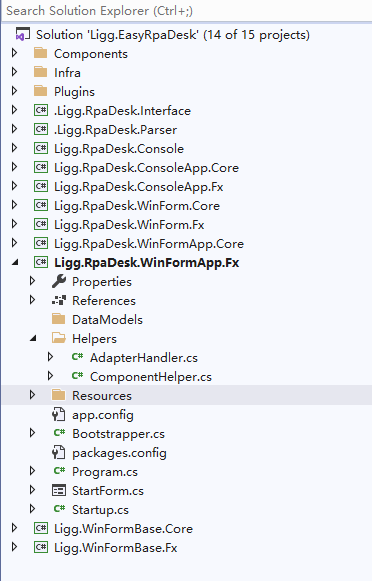372x581 pixels.
Task: Click the Ligg.RpaDesk.WinFormApp.Fx project icon
Action: coord(41,262)
